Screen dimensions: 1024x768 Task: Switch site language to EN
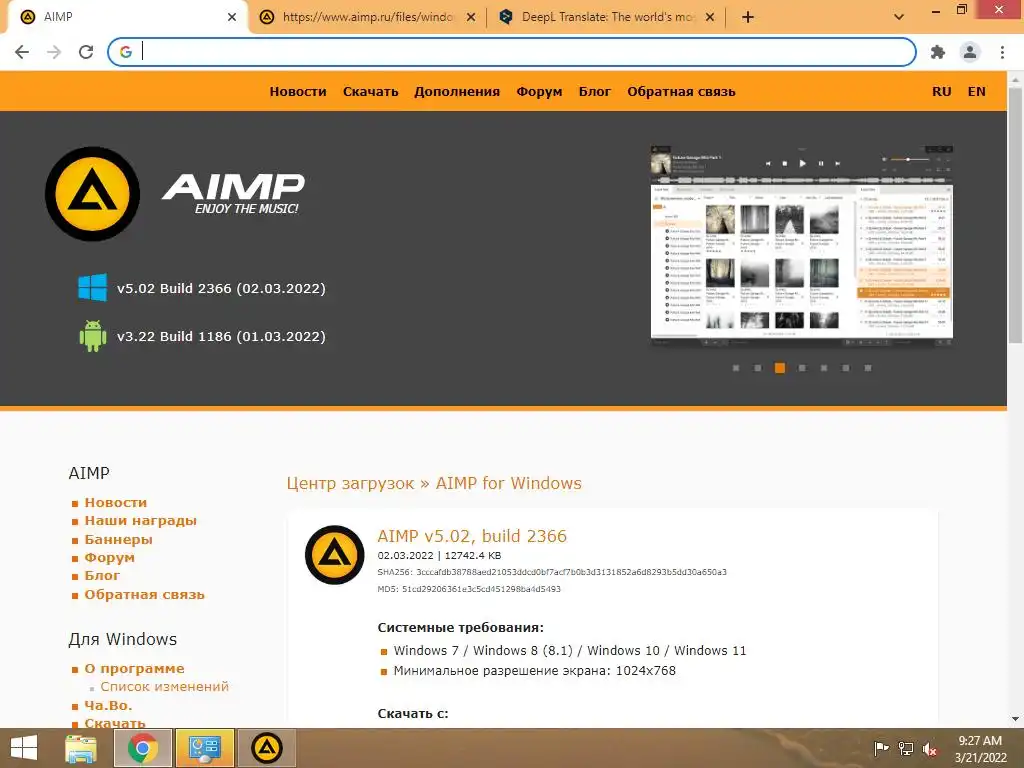[x=976, y=91]
